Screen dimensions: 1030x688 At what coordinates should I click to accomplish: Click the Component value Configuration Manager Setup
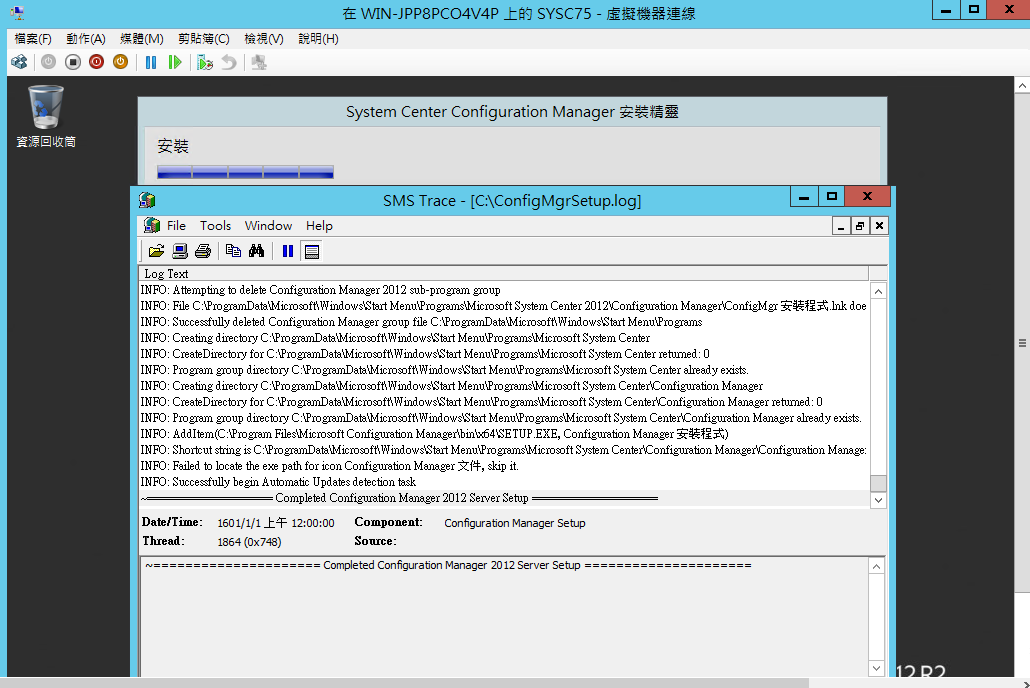tap(514, 523)
